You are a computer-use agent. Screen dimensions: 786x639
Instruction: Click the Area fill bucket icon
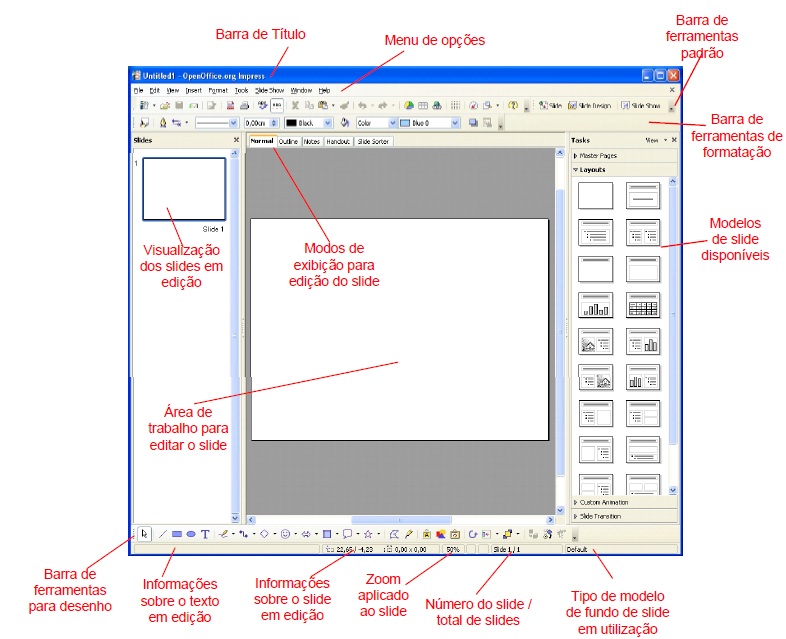(345, 123)
